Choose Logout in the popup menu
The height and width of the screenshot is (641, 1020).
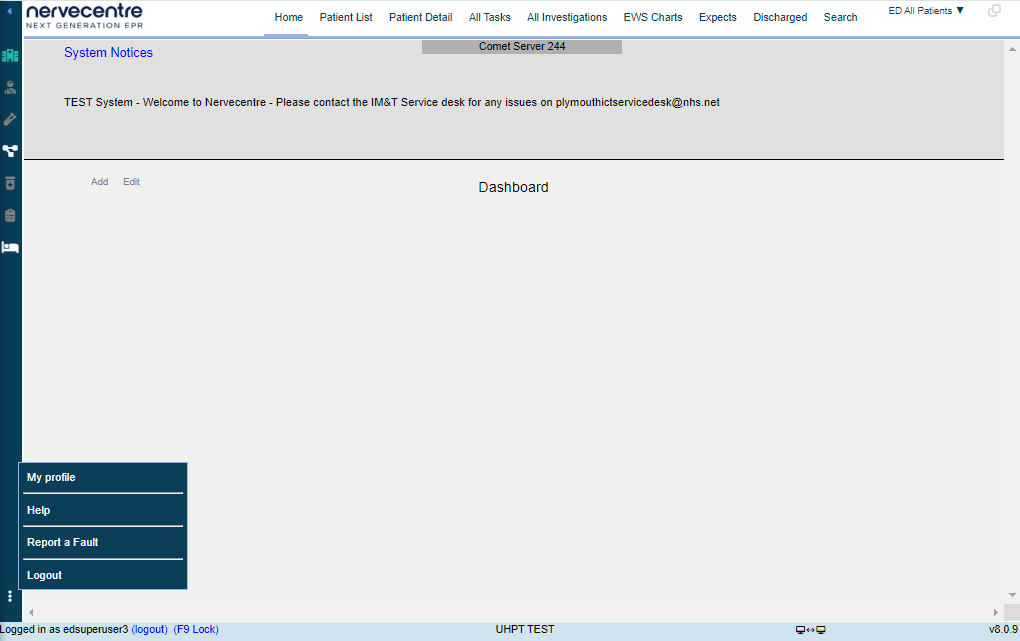click(x=103, y=575)
